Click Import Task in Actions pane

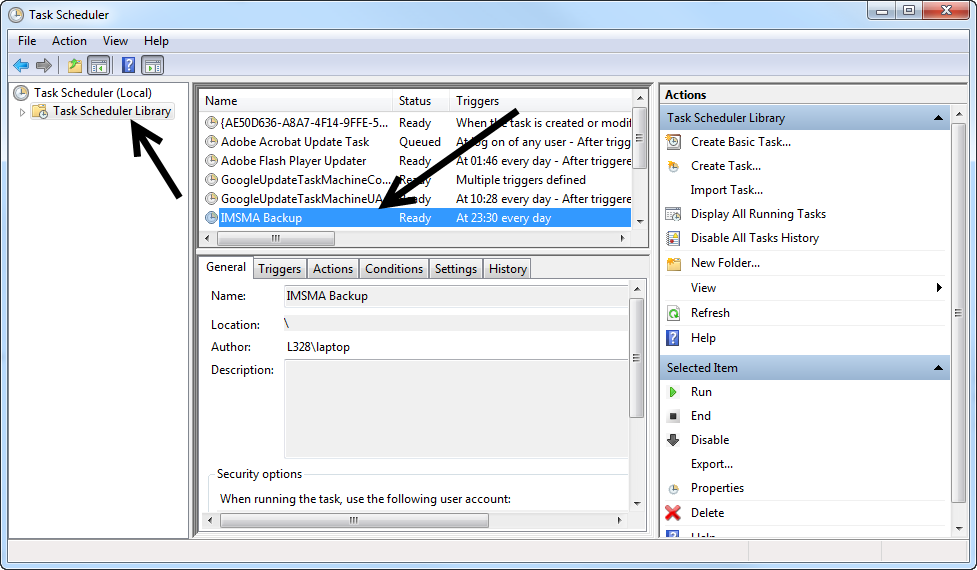tap(726, 190)
